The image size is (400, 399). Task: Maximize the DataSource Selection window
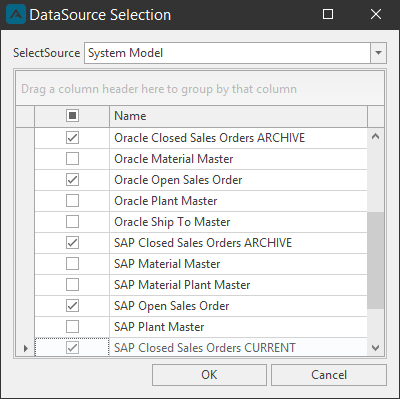(x=328, y=14)
